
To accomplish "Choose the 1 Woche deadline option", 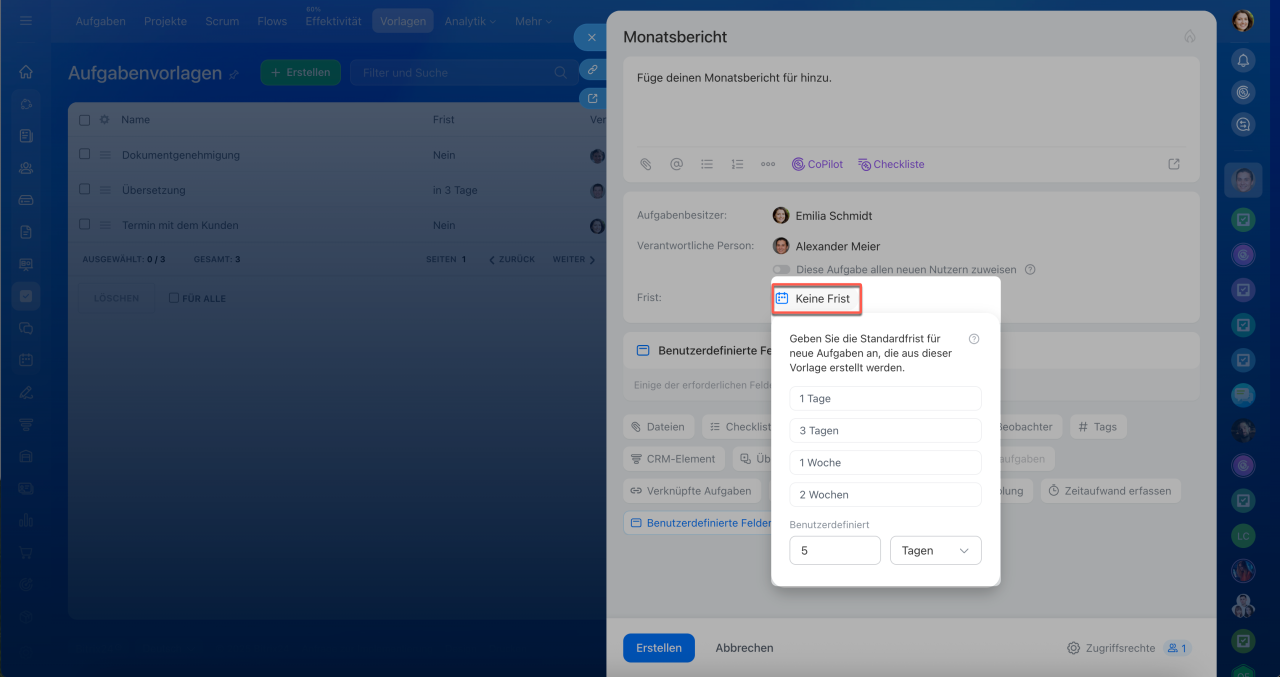I will (x=885, y=462).
